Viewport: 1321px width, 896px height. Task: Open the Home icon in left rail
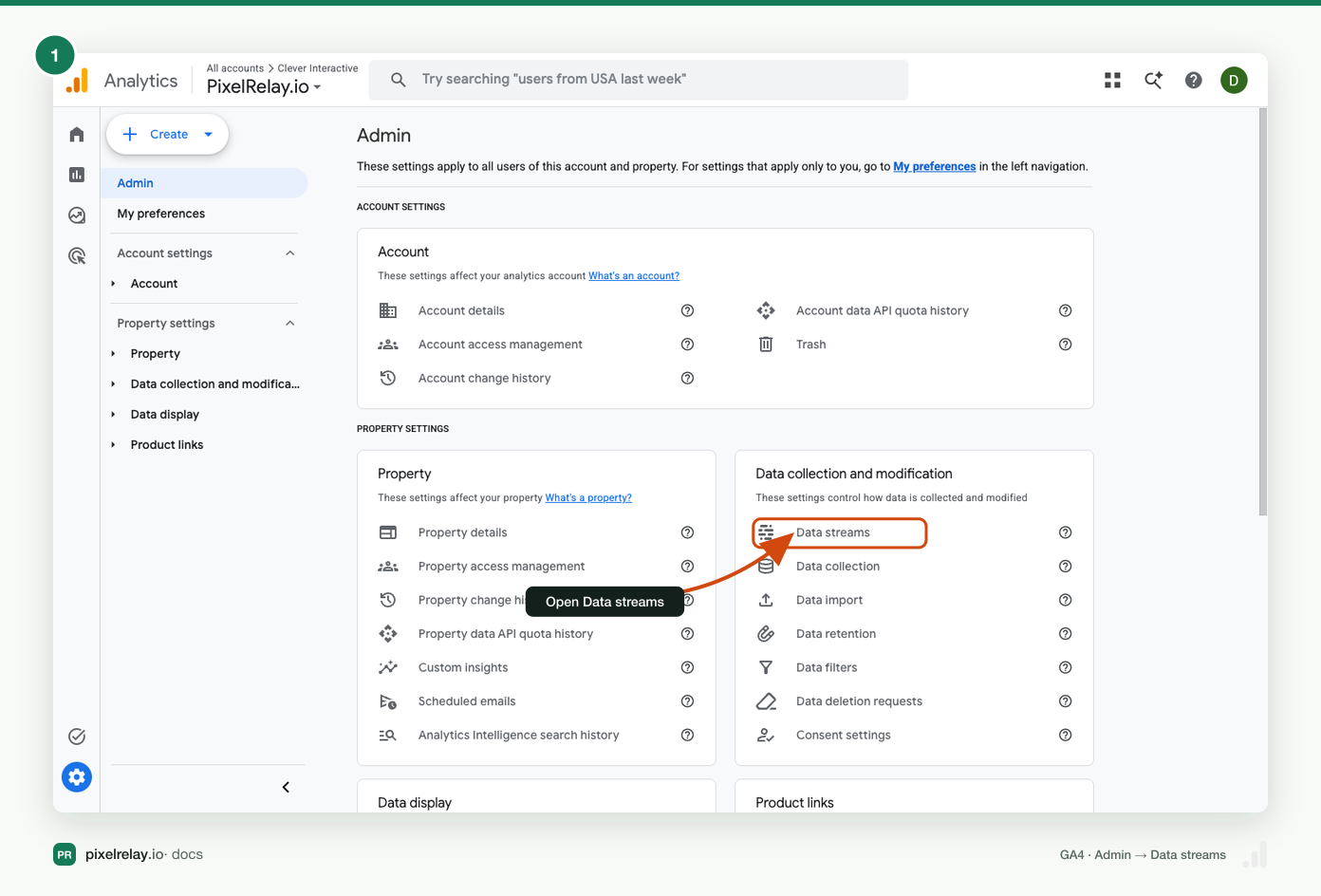[x=77, y=135]
